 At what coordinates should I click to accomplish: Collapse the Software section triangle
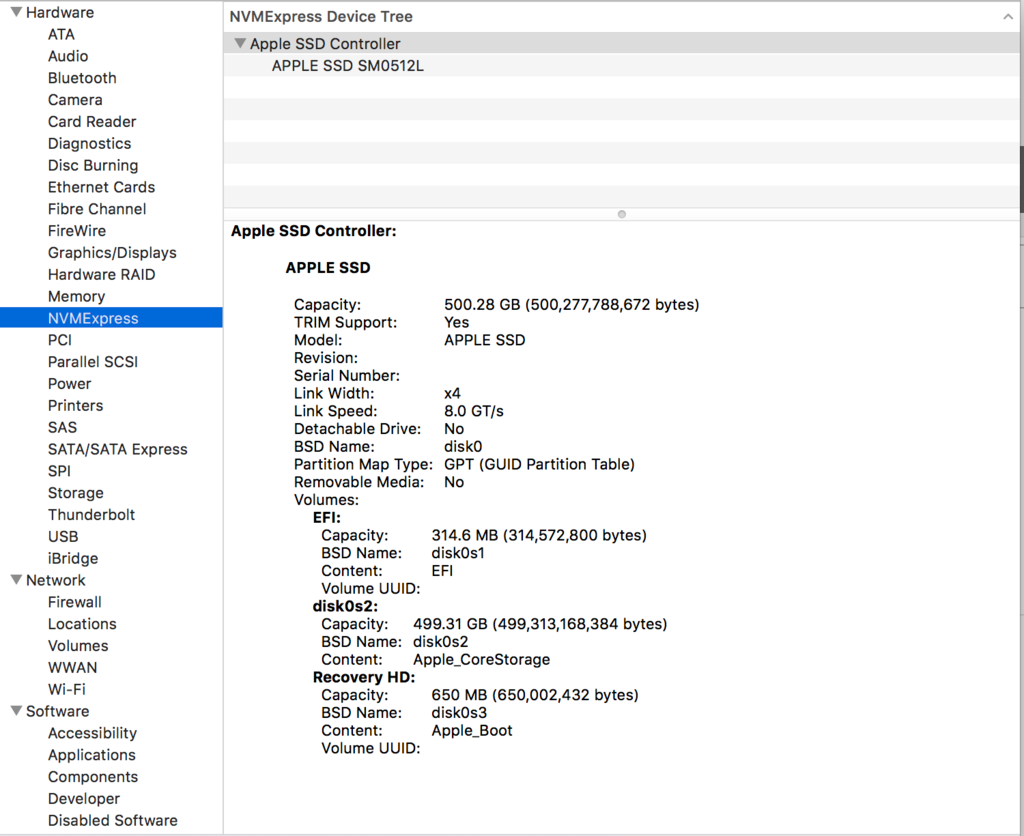pos(16,711)
